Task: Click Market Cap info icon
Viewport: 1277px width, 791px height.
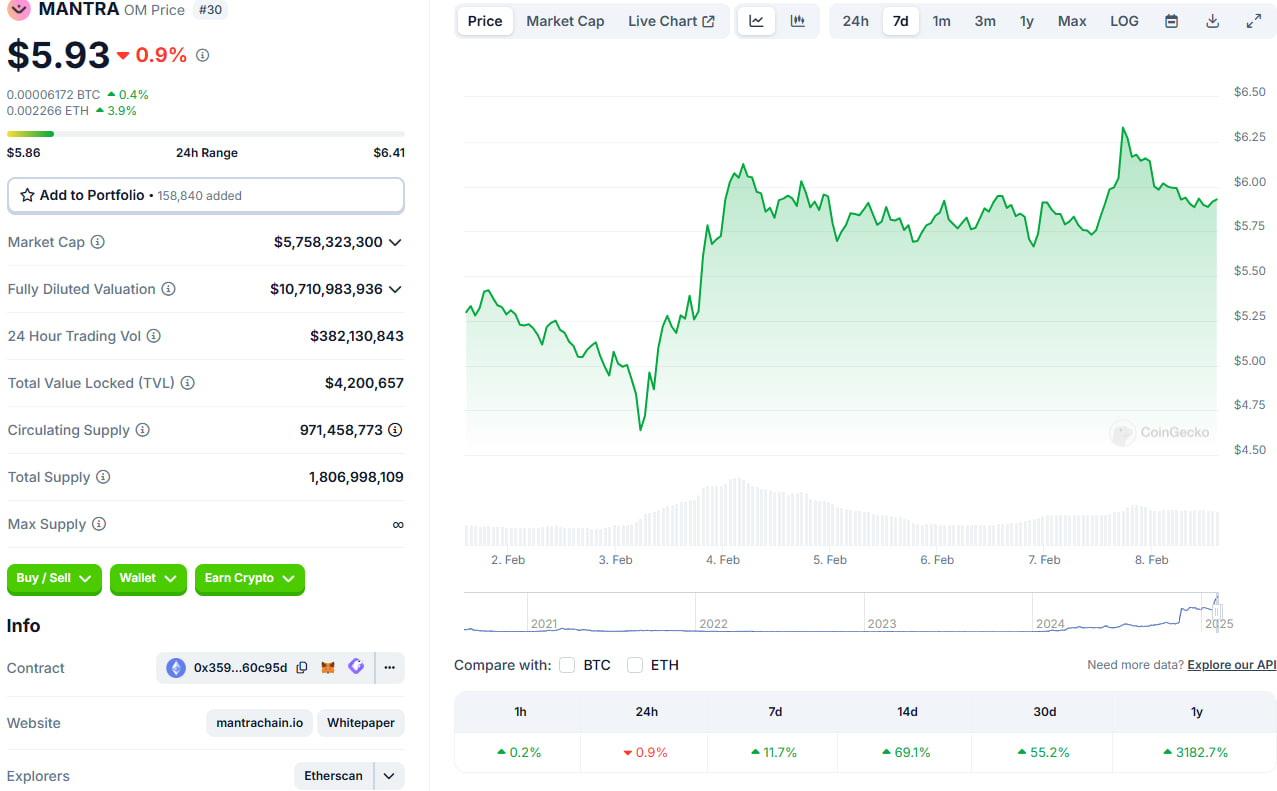Action: click(x=97, y=242)
